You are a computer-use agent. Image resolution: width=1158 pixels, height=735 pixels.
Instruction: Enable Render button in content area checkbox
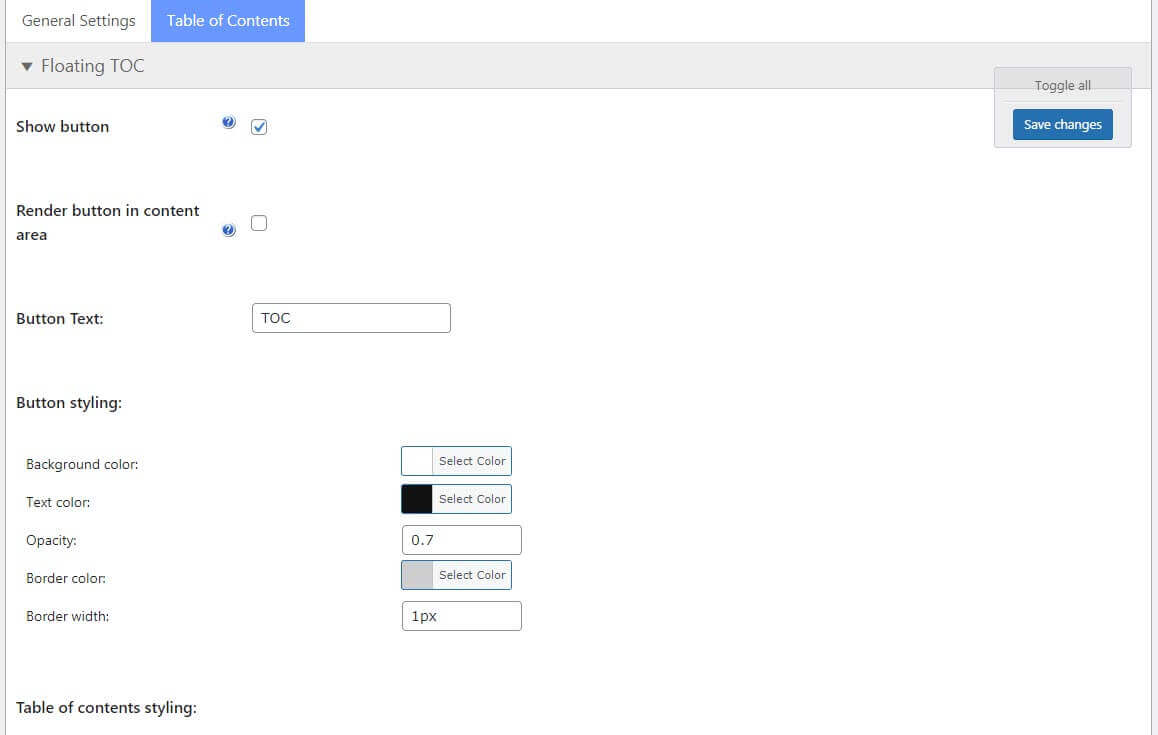click(259, 223)
